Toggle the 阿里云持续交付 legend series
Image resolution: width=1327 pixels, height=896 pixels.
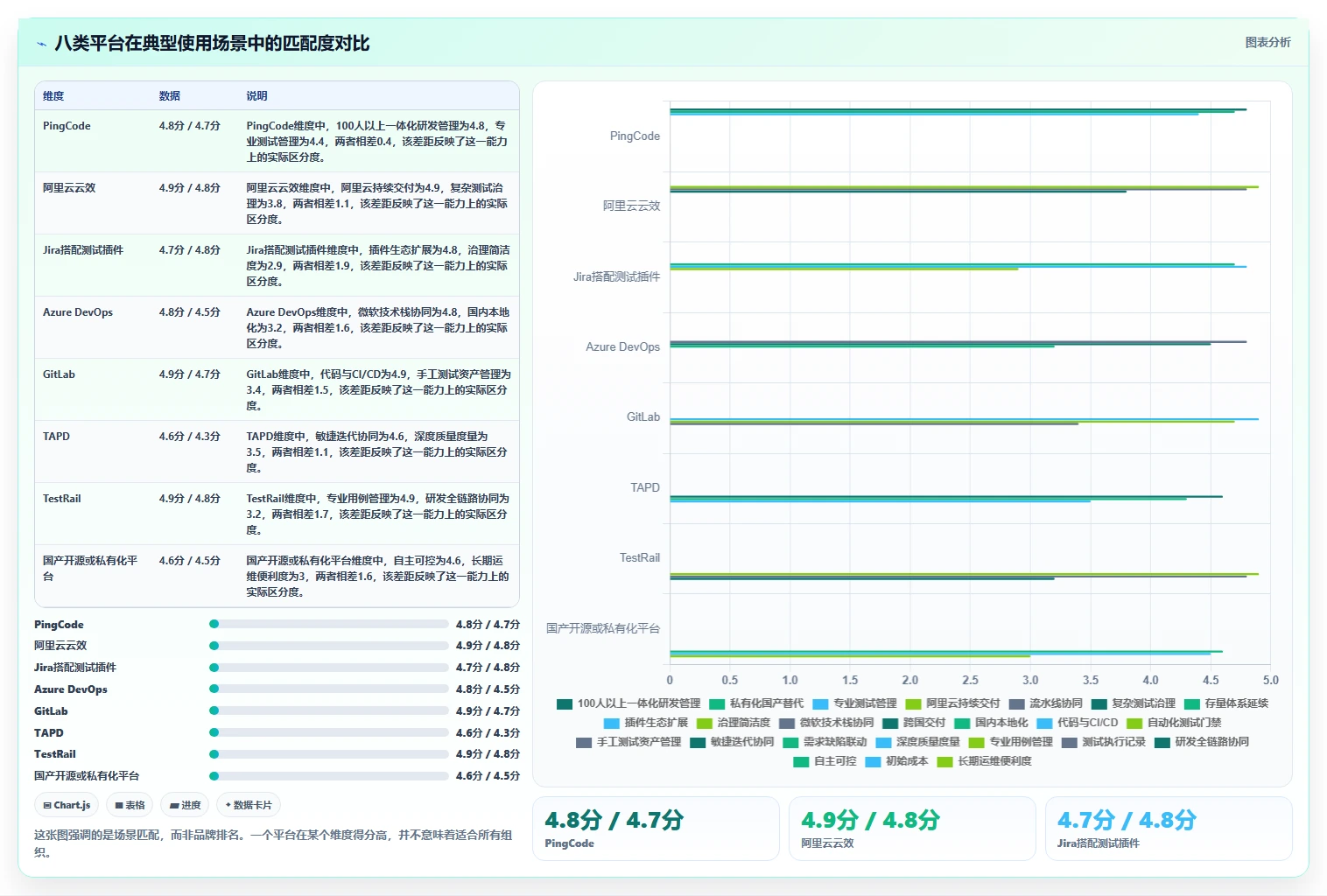pos(952,703)
